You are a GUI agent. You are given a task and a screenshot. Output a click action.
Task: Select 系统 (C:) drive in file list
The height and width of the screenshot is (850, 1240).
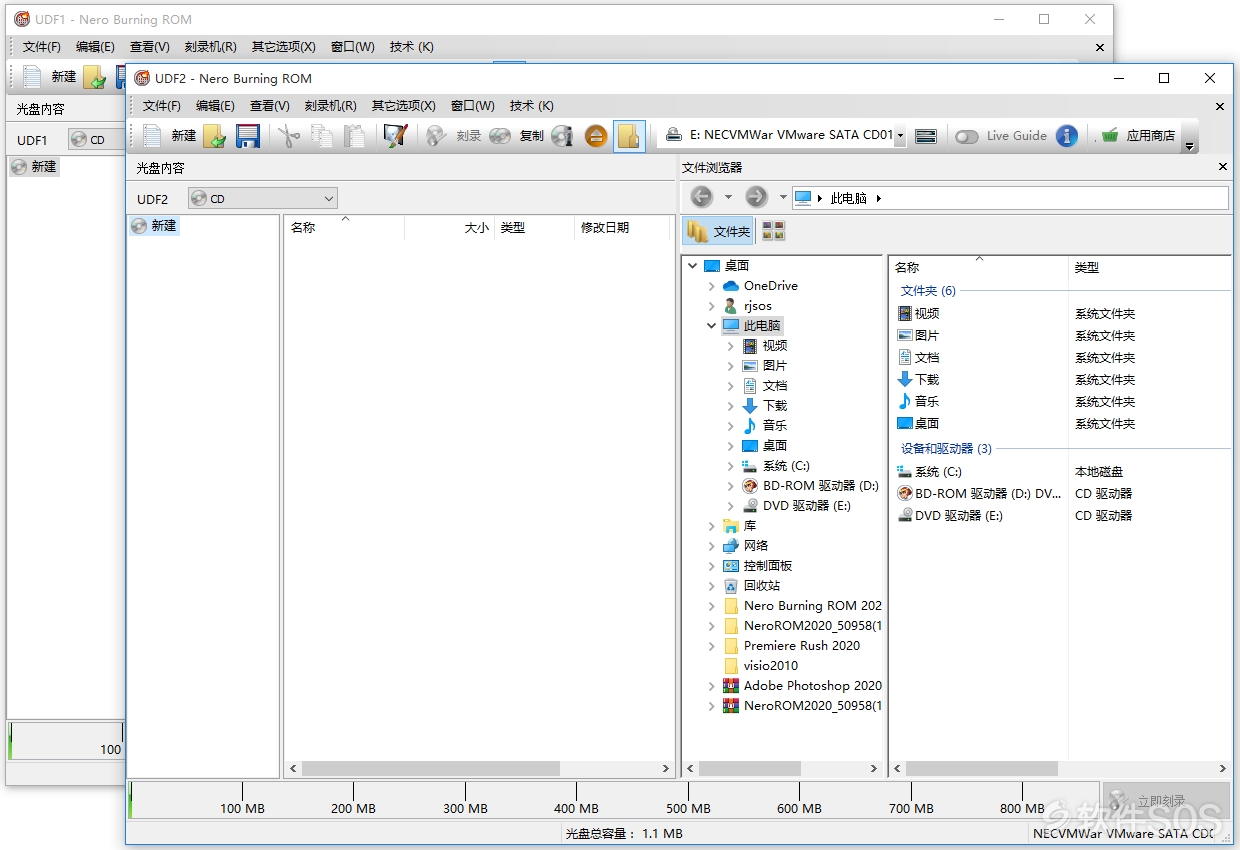[x=938, y=471]
